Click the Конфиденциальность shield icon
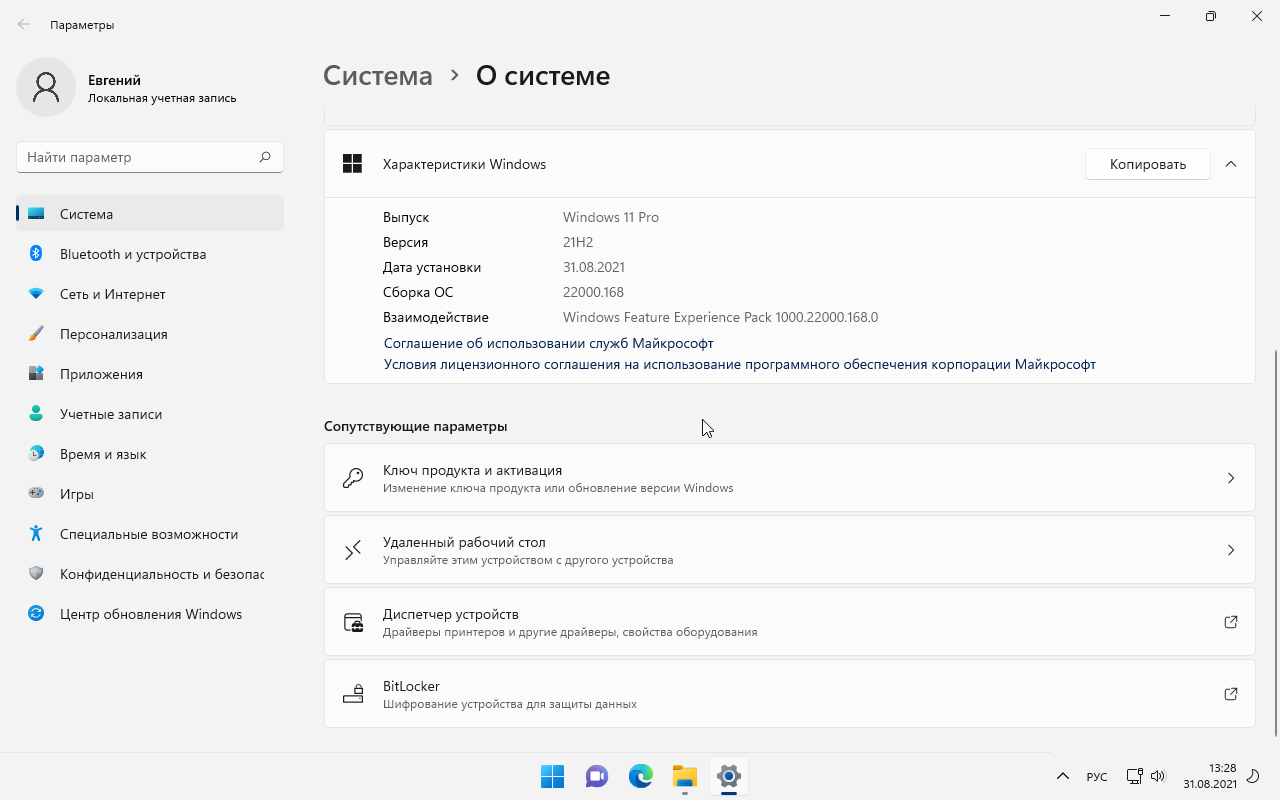This screenshot has height=800, width=1280. coord(36,574)
